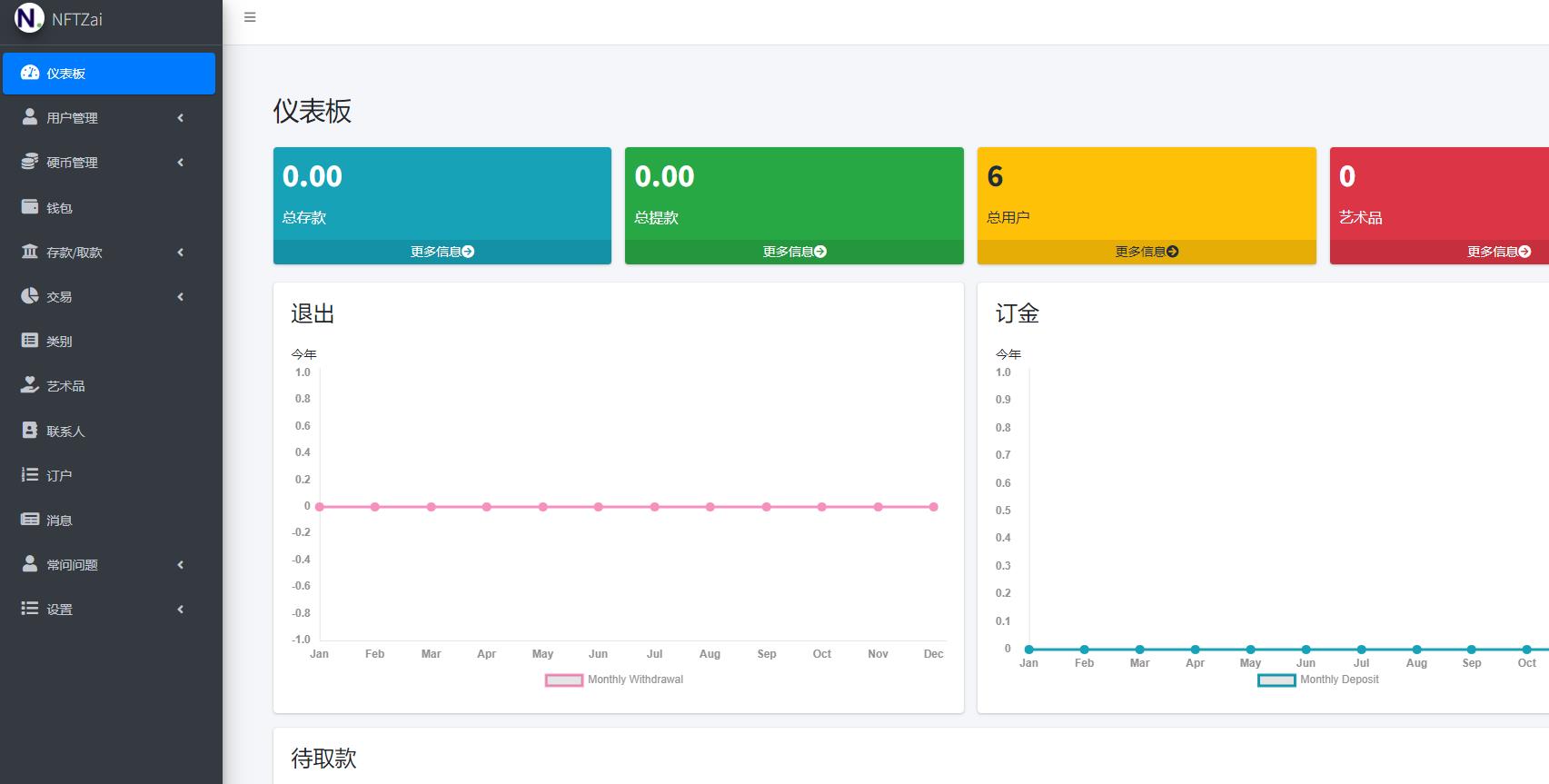This screenshot has width=1549, height=784.
Task: Open the 消息 messages menu item
Action: coord(60,521)
